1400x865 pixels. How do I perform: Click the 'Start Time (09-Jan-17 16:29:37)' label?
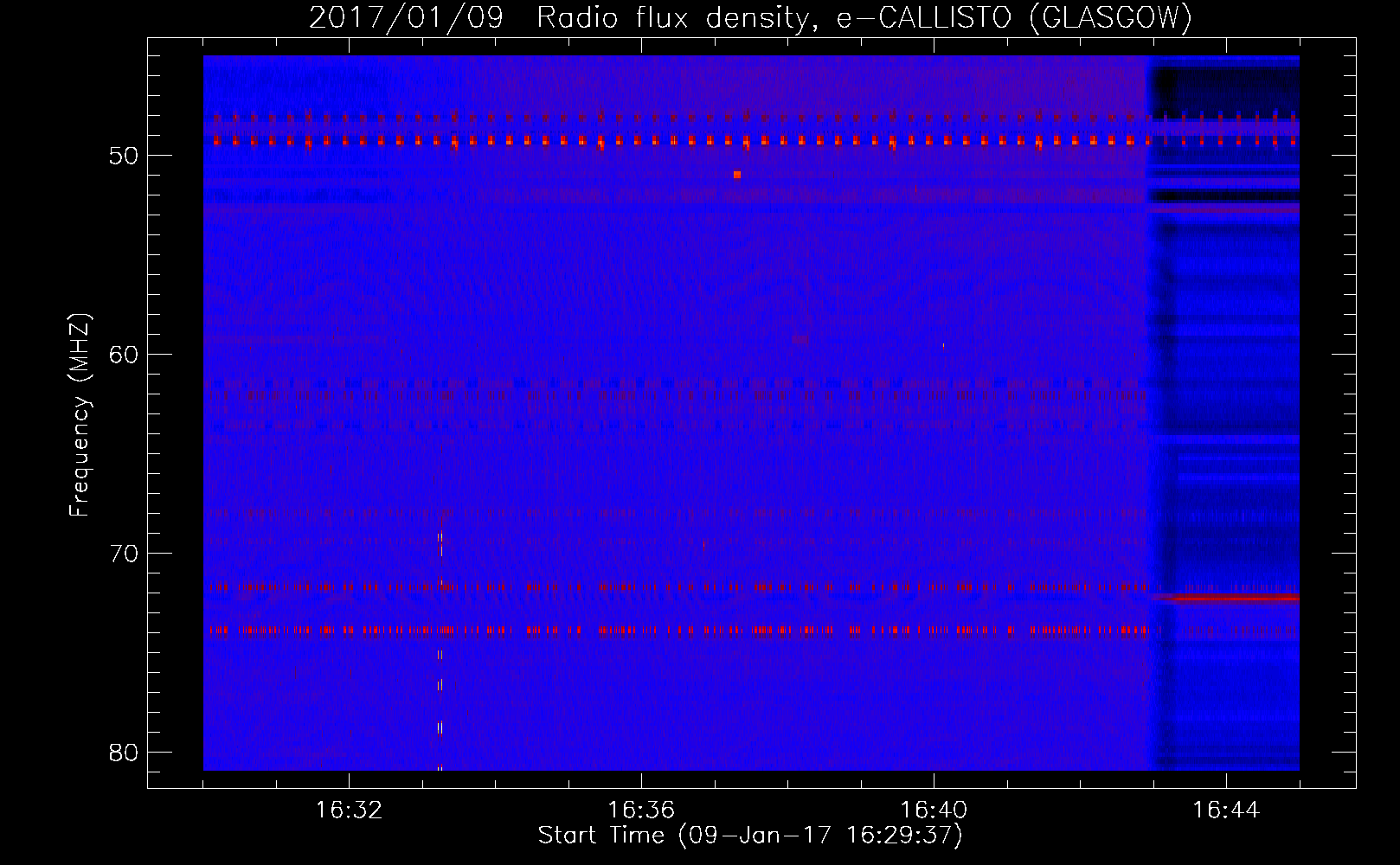pos(750,836)
